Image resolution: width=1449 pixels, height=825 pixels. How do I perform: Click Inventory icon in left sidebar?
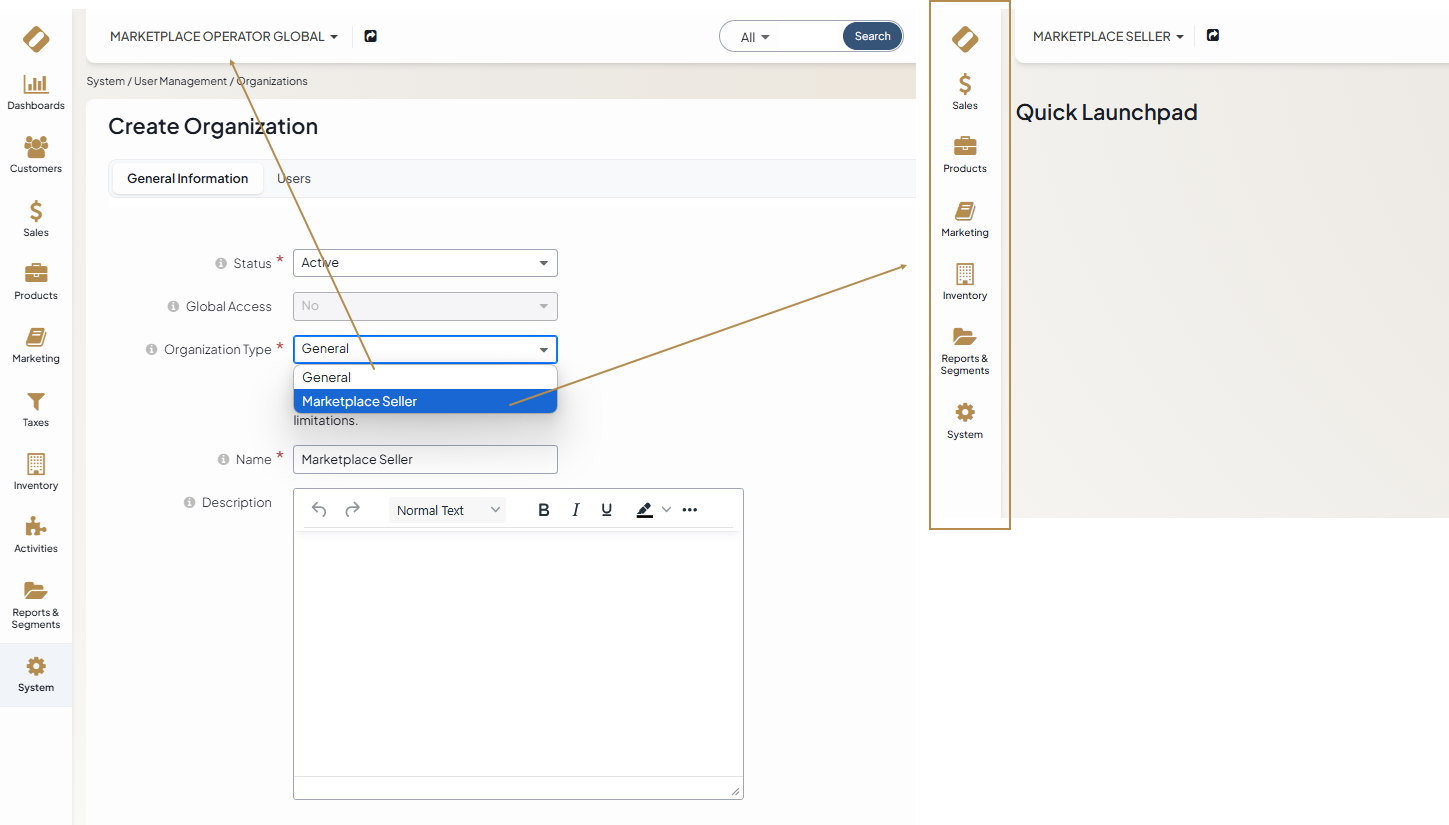coord(36,472)
